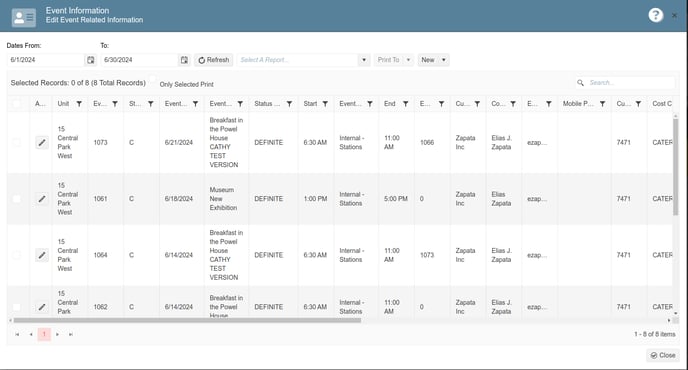The height and width of the screenshot is (370, 688).
Task: Open filter for the Cu... column before Co...
Action: pos(477,104)
